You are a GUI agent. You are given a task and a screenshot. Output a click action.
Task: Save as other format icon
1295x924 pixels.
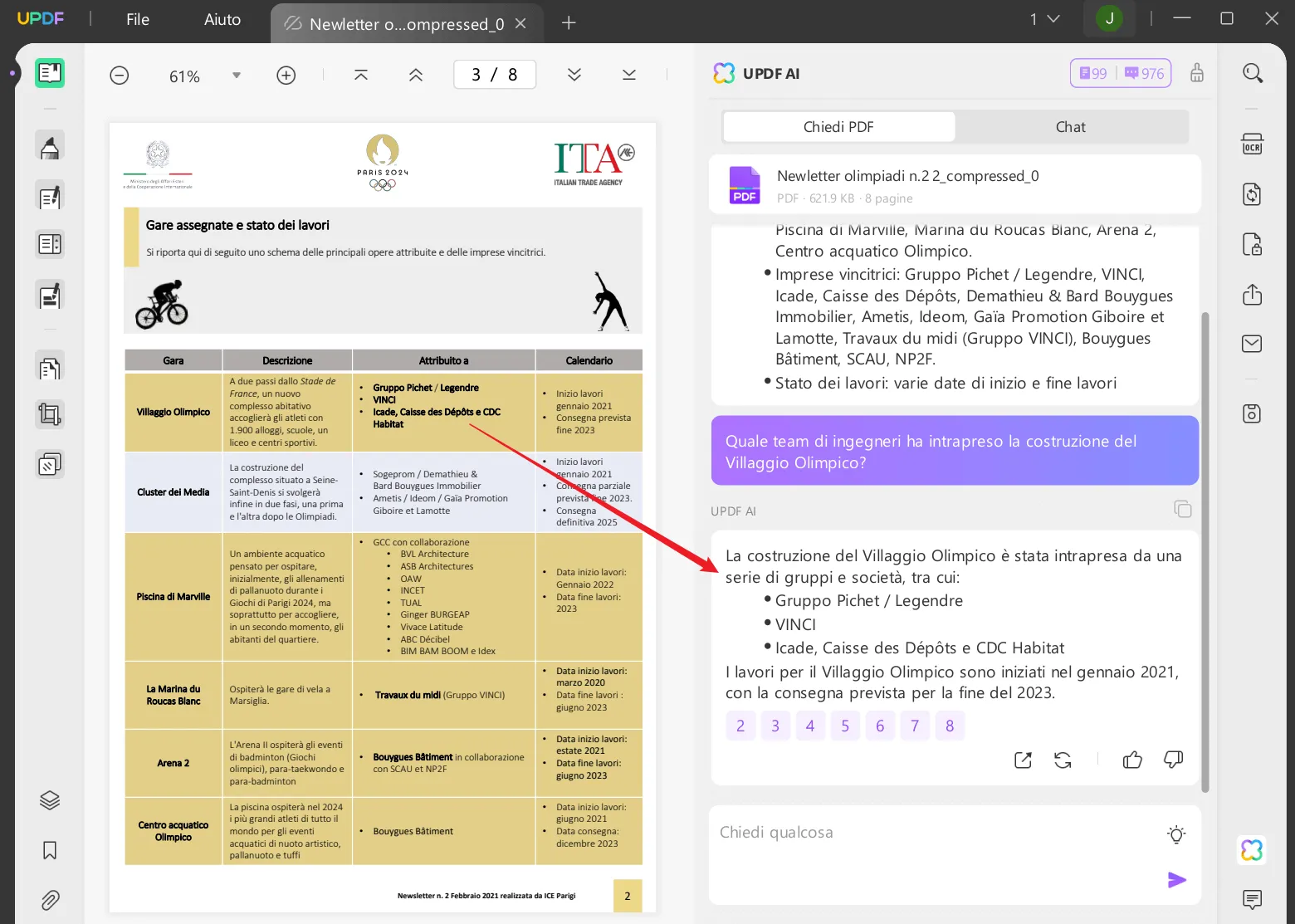(x=1252, y=413)
